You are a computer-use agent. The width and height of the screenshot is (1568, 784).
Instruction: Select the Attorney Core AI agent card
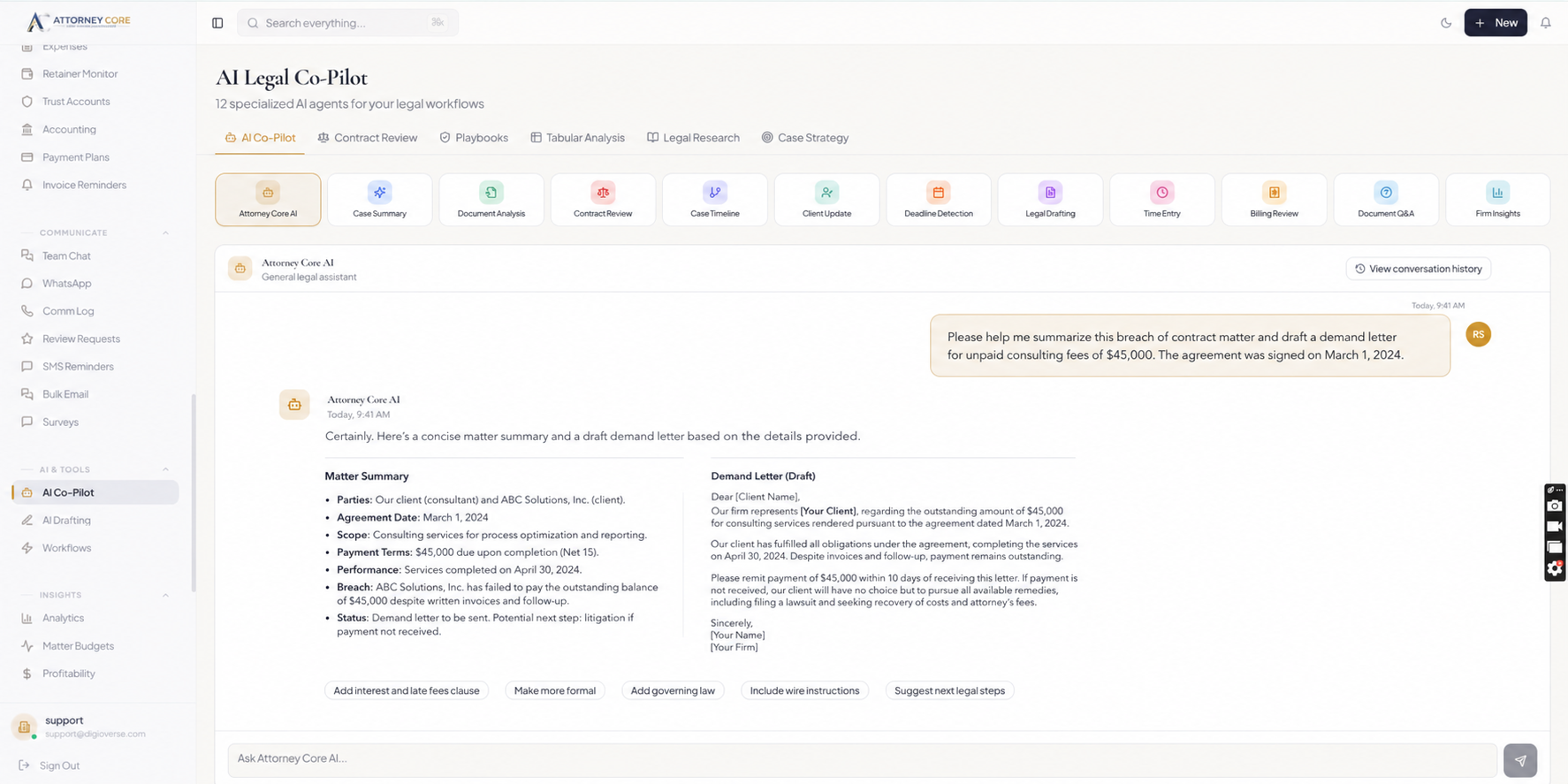coord(268,200)
